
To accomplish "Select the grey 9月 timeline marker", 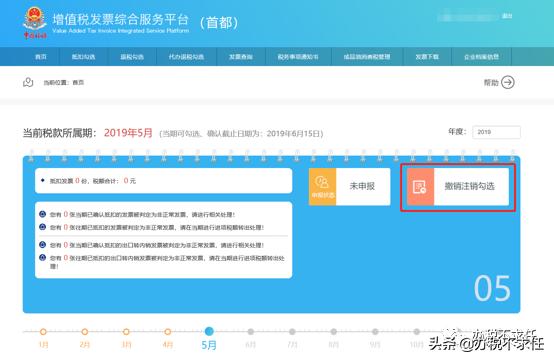I will click(375, 332).
